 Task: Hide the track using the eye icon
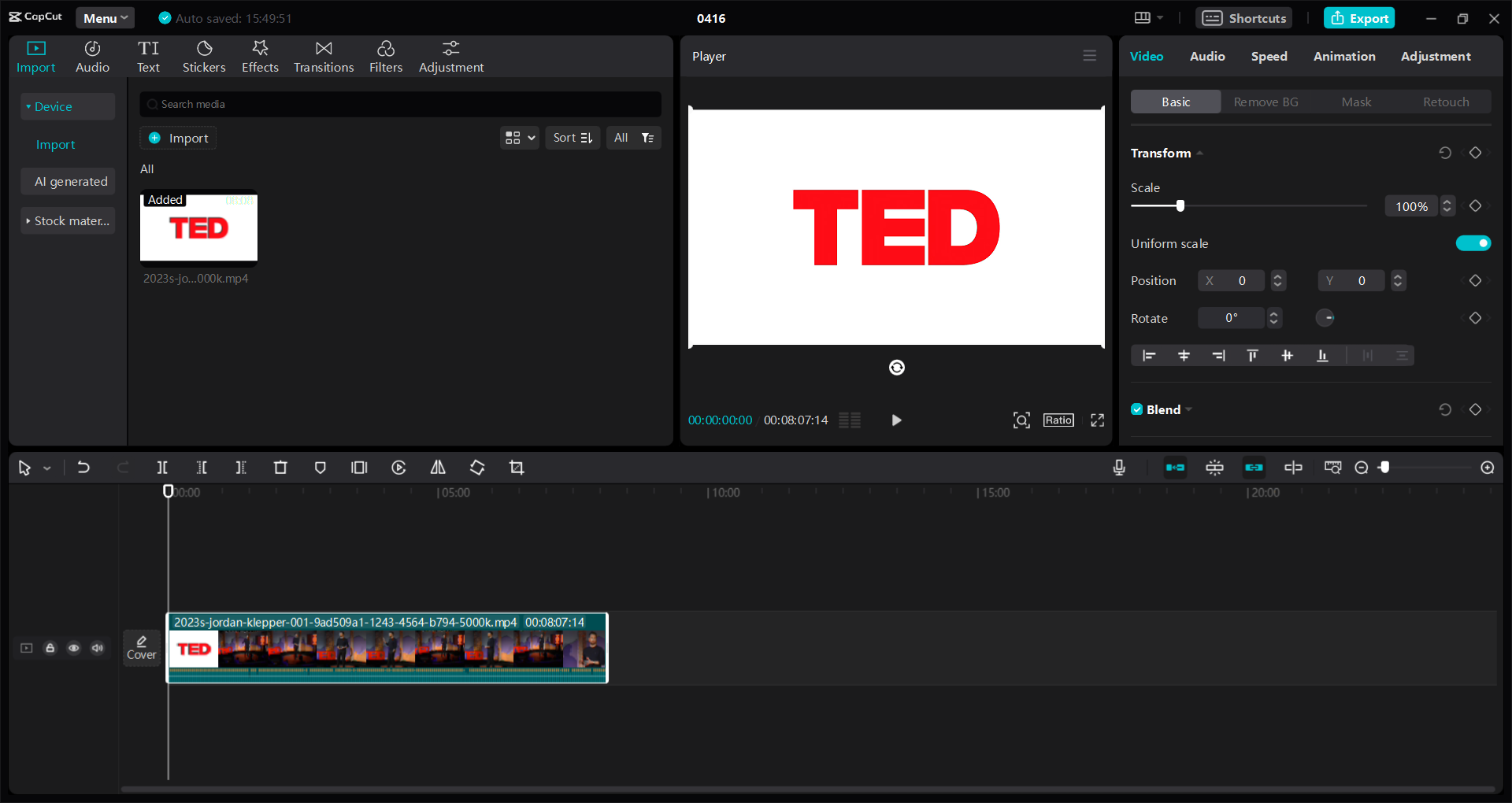(x=73, y=647)
